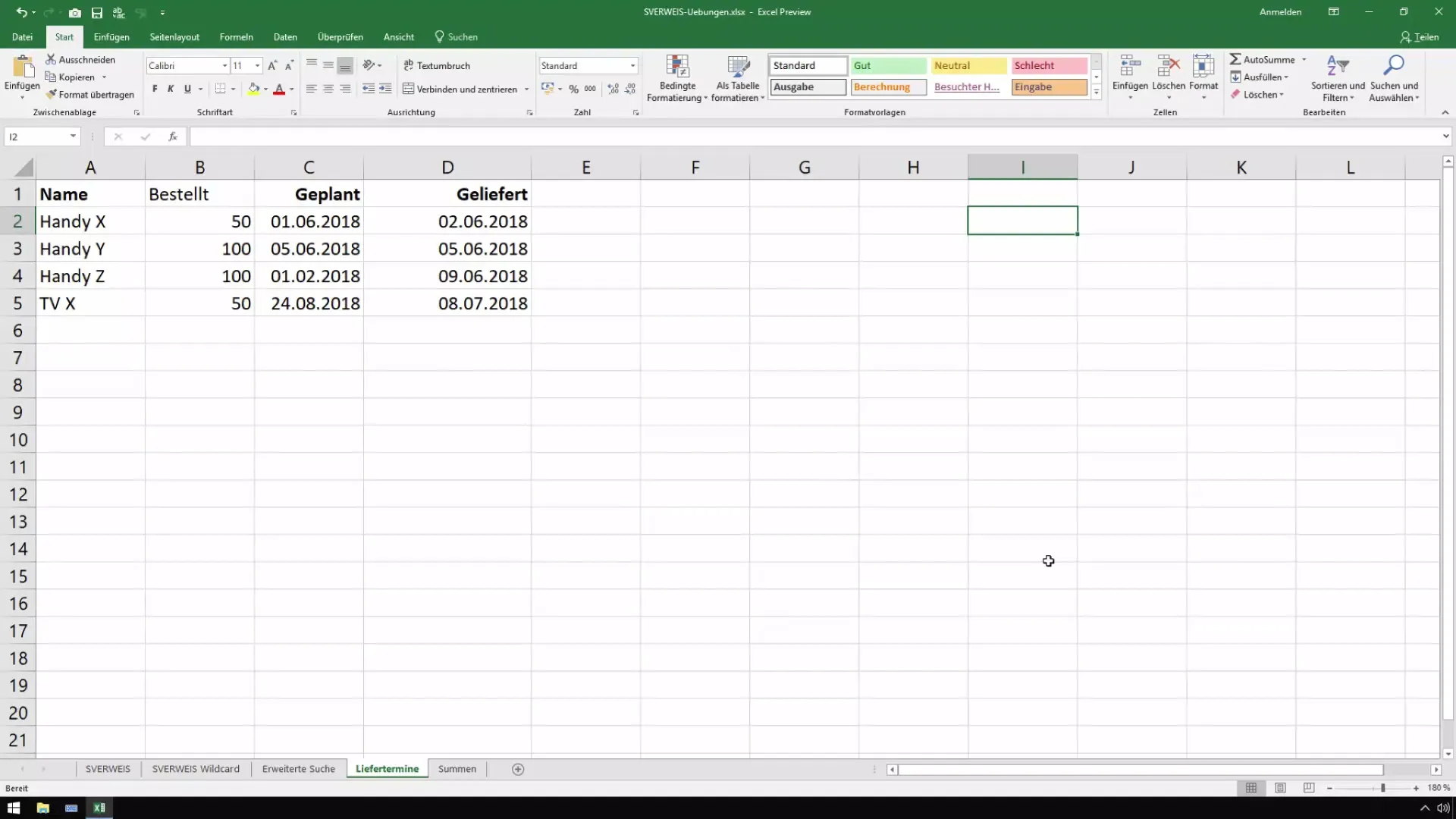1456x819 pixels.
Task: Open Ausfüllen fill dropdown
Action: pyautogui.click(x=1260, y=77)
